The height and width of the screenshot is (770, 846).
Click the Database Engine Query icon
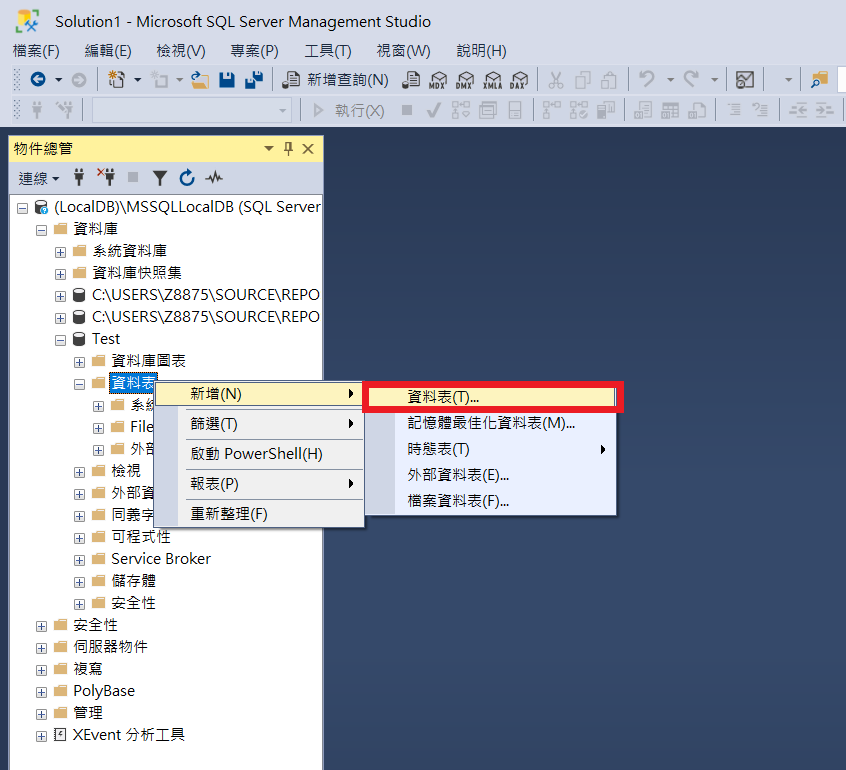click(411, 80)
